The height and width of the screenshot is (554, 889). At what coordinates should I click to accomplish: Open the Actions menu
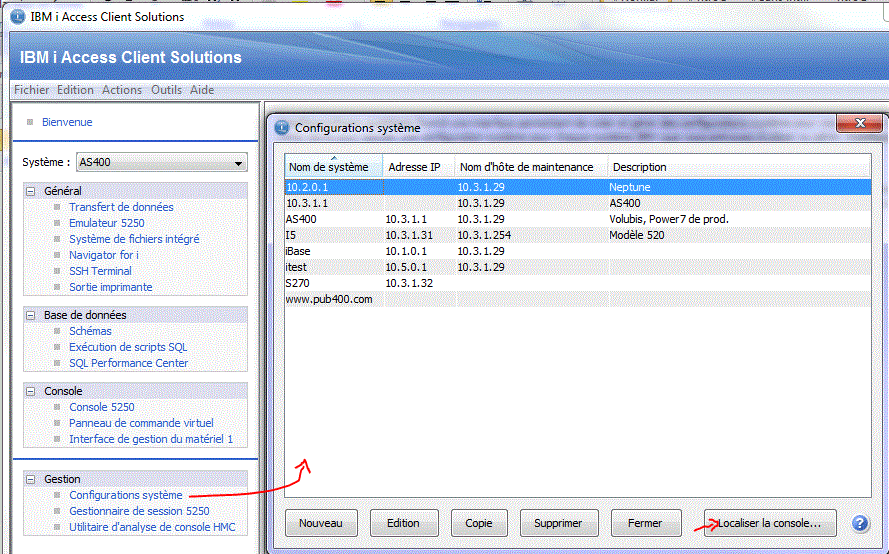pos(122,90)
